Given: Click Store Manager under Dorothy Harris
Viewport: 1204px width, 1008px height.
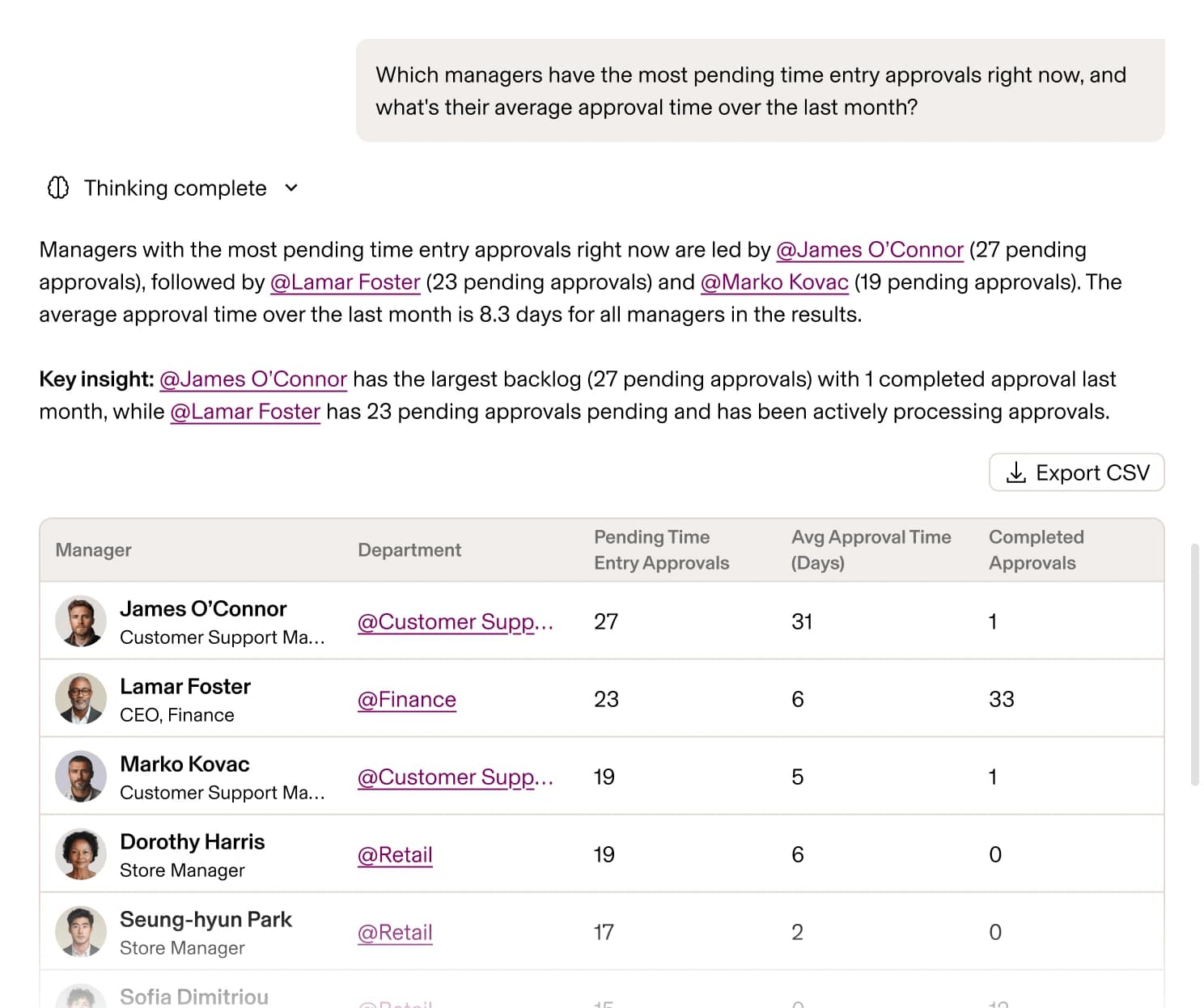Looking at the screenshot, I should (182, 870).
